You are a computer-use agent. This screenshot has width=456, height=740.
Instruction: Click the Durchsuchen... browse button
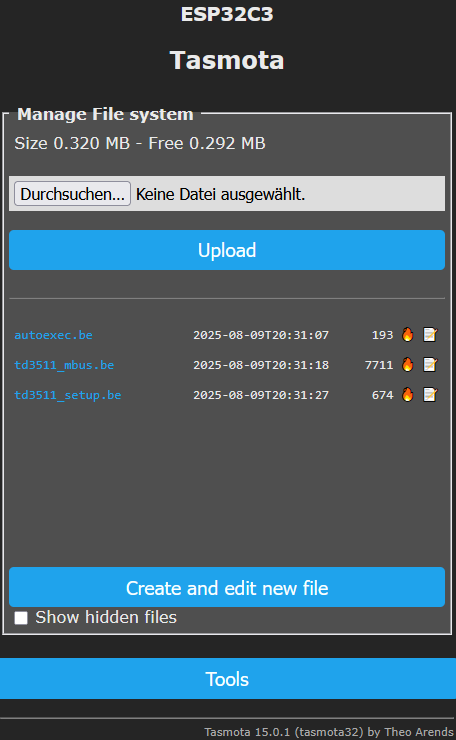[72, 194]
